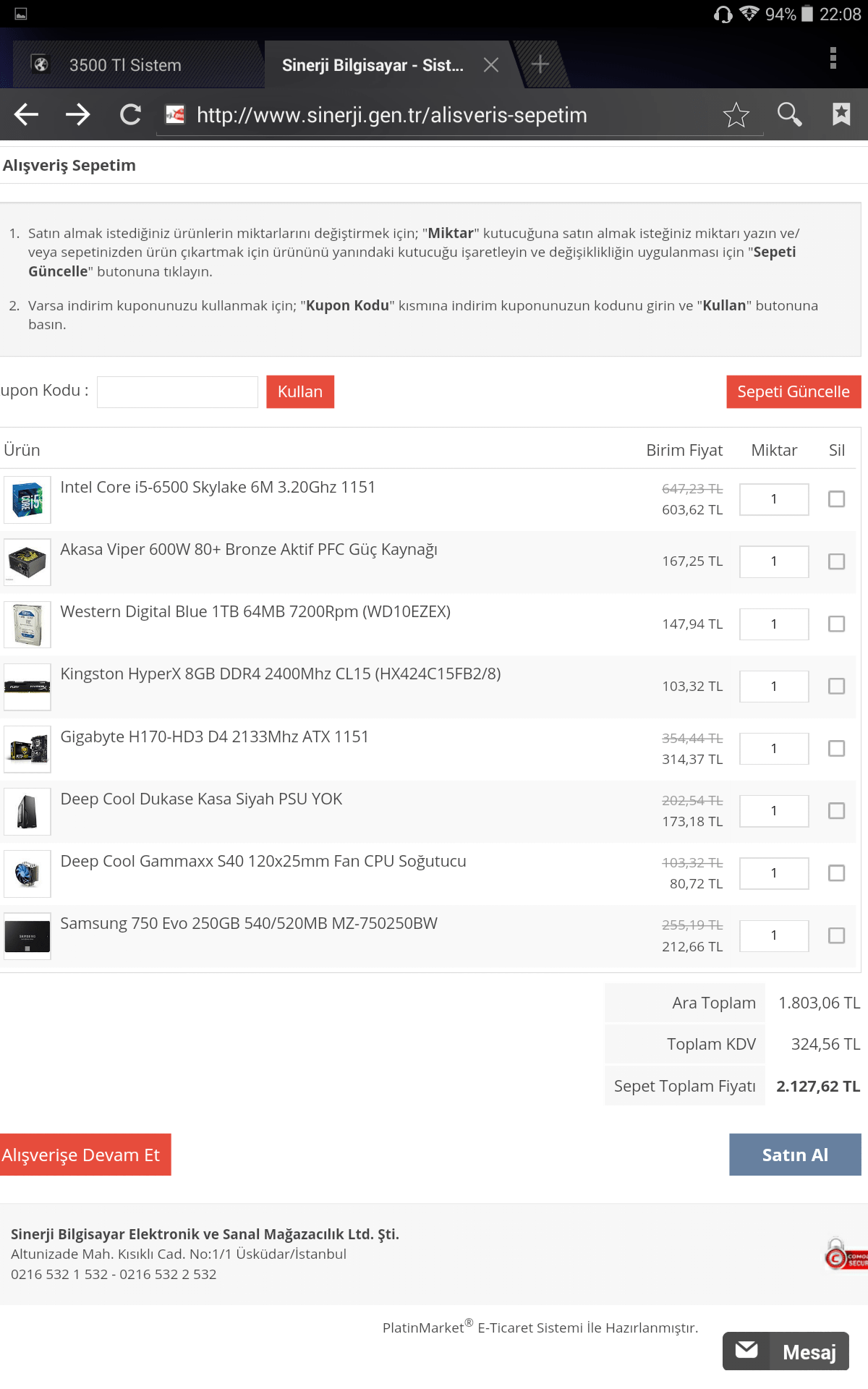Viewport: 868px width, 1389px height.
Task: Edit quantity field for Gigabyte H170-HD3
Action: (774, 749)
